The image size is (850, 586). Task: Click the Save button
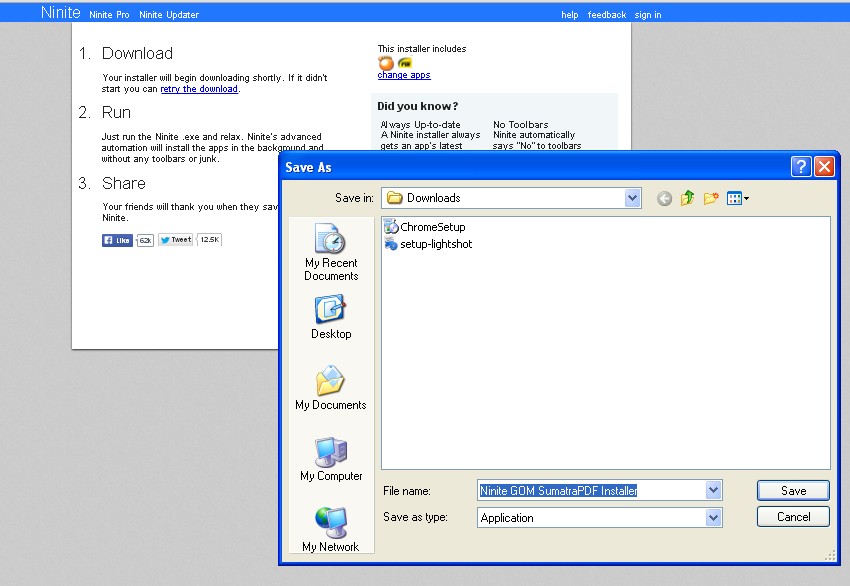click(x=793, y=490)
